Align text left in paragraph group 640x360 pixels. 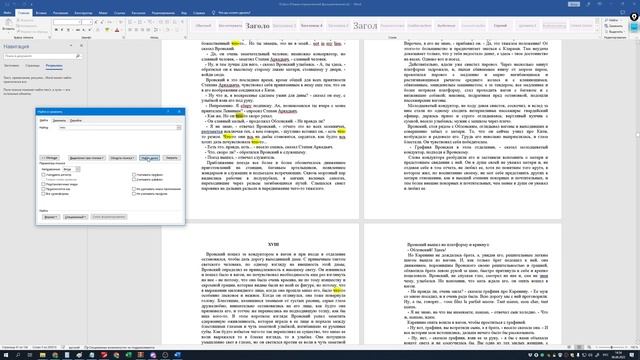(x=130, y=30)
